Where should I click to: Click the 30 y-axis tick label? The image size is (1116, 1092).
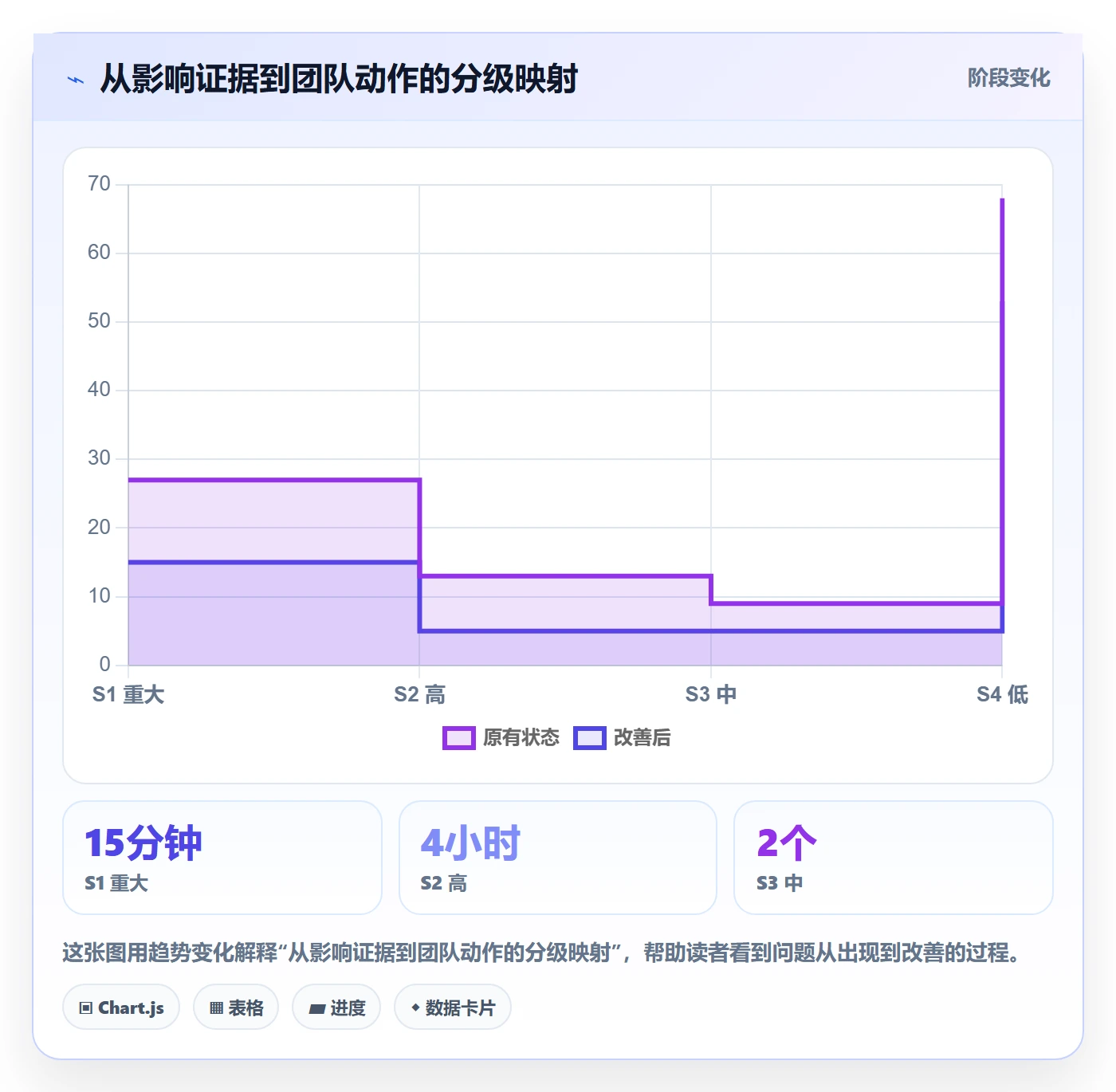pos(99,458)
